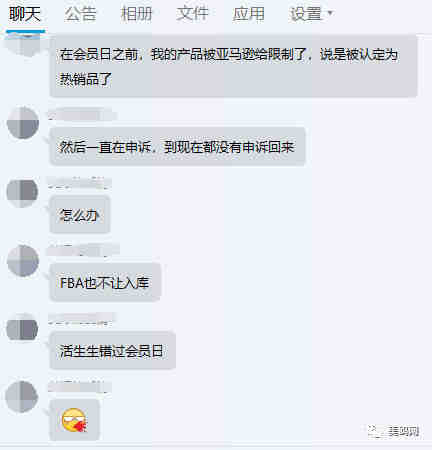
Task: Click avatar beside 怎么办 message
Action: click(22, 192)
